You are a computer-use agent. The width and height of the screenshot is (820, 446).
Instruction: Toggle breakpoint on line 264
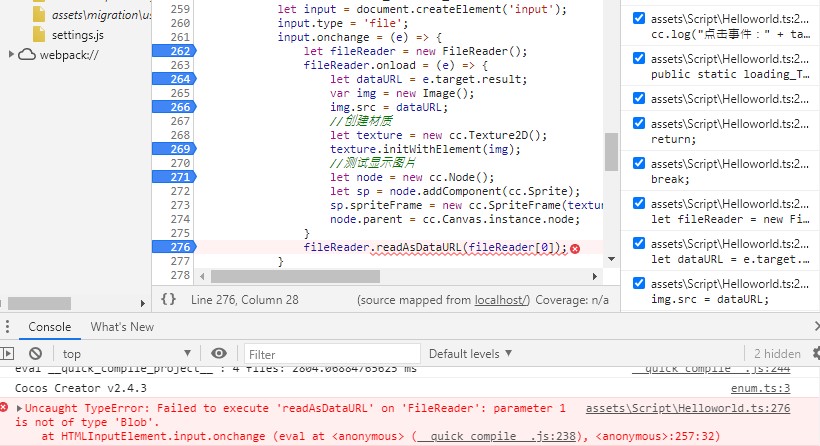coord(174,79)
